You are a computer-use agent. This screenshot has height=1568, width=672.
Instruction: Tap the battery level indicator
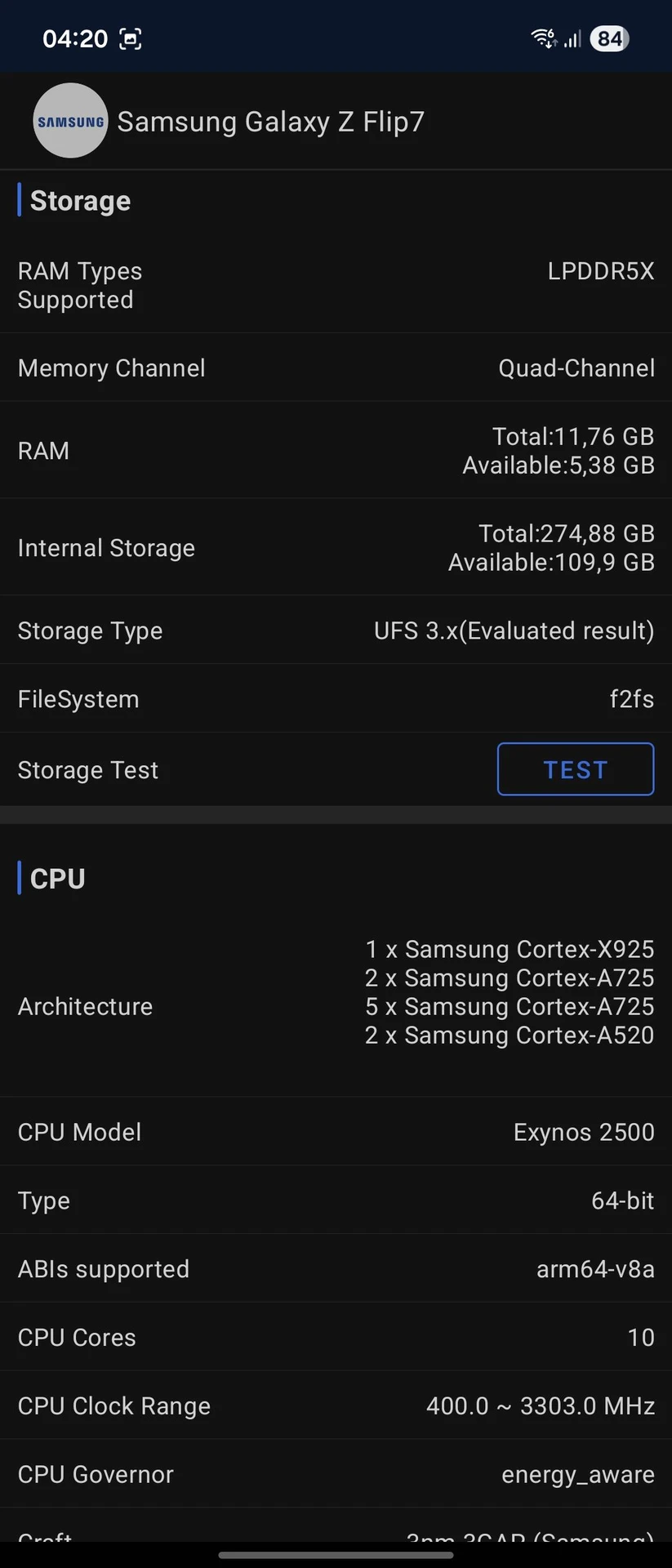click(609, 38)
